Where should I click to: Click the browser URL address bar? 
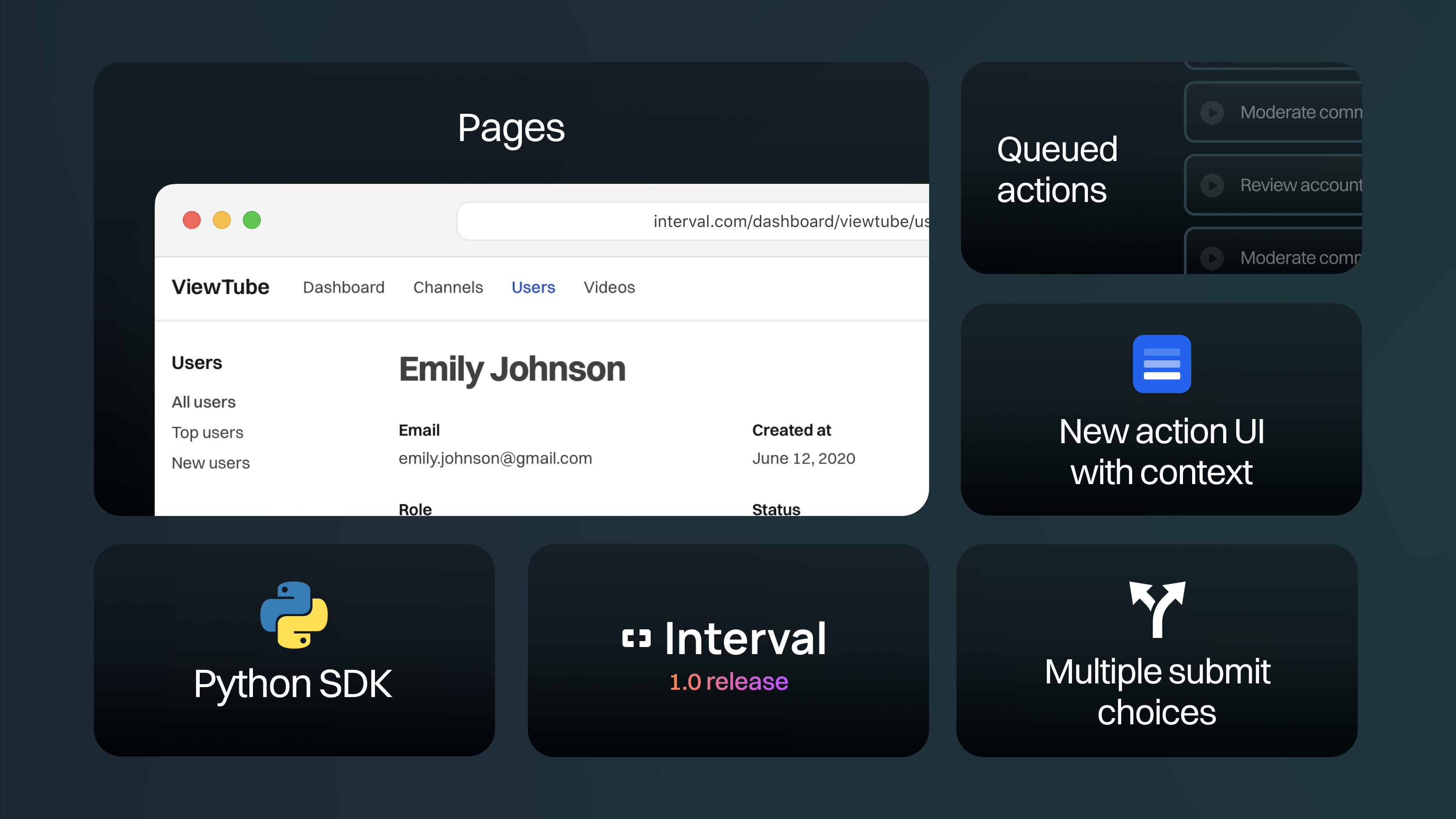pos(693,221)
